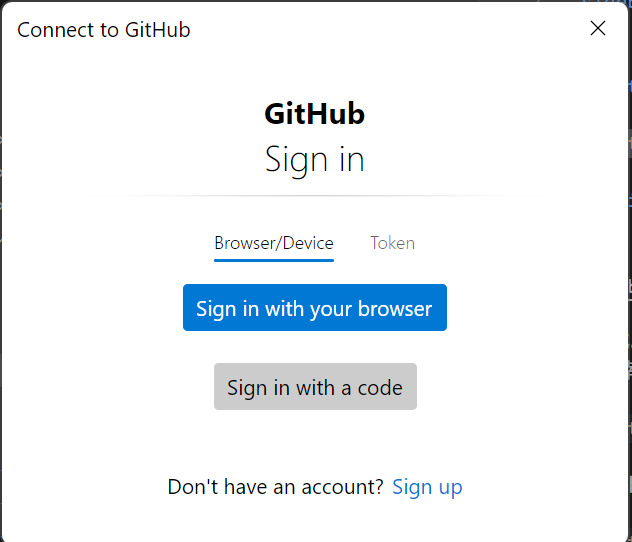Click the Connect to GitHub window title
632x542 pixels.
104,30
